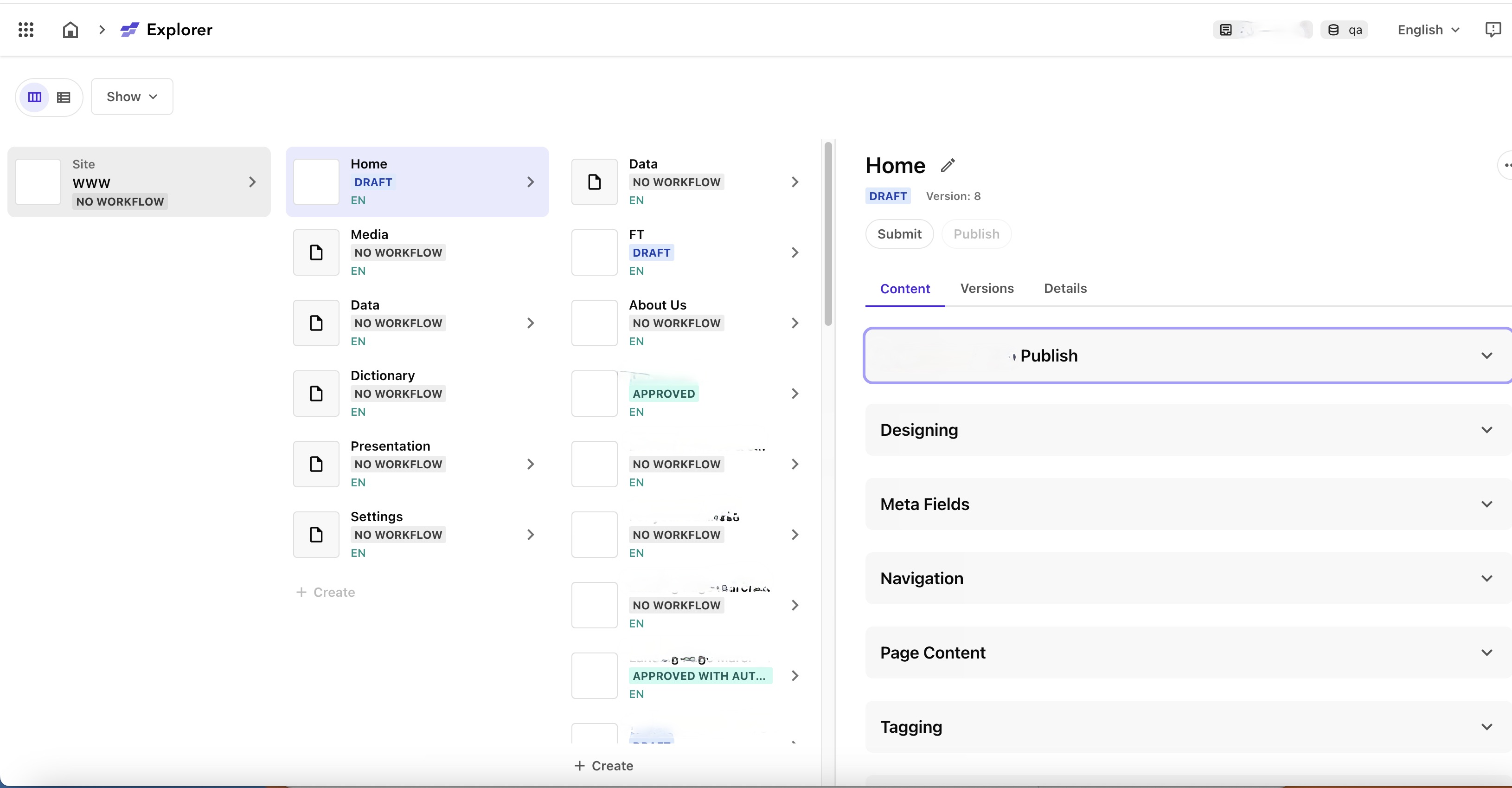1512x788 pixels.
Task: Click Create in the middle column
Action: point(326,592)
